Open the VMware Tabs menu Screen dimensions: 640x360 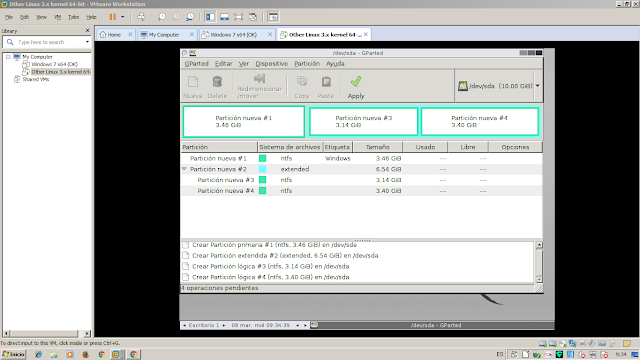(73, 17)
